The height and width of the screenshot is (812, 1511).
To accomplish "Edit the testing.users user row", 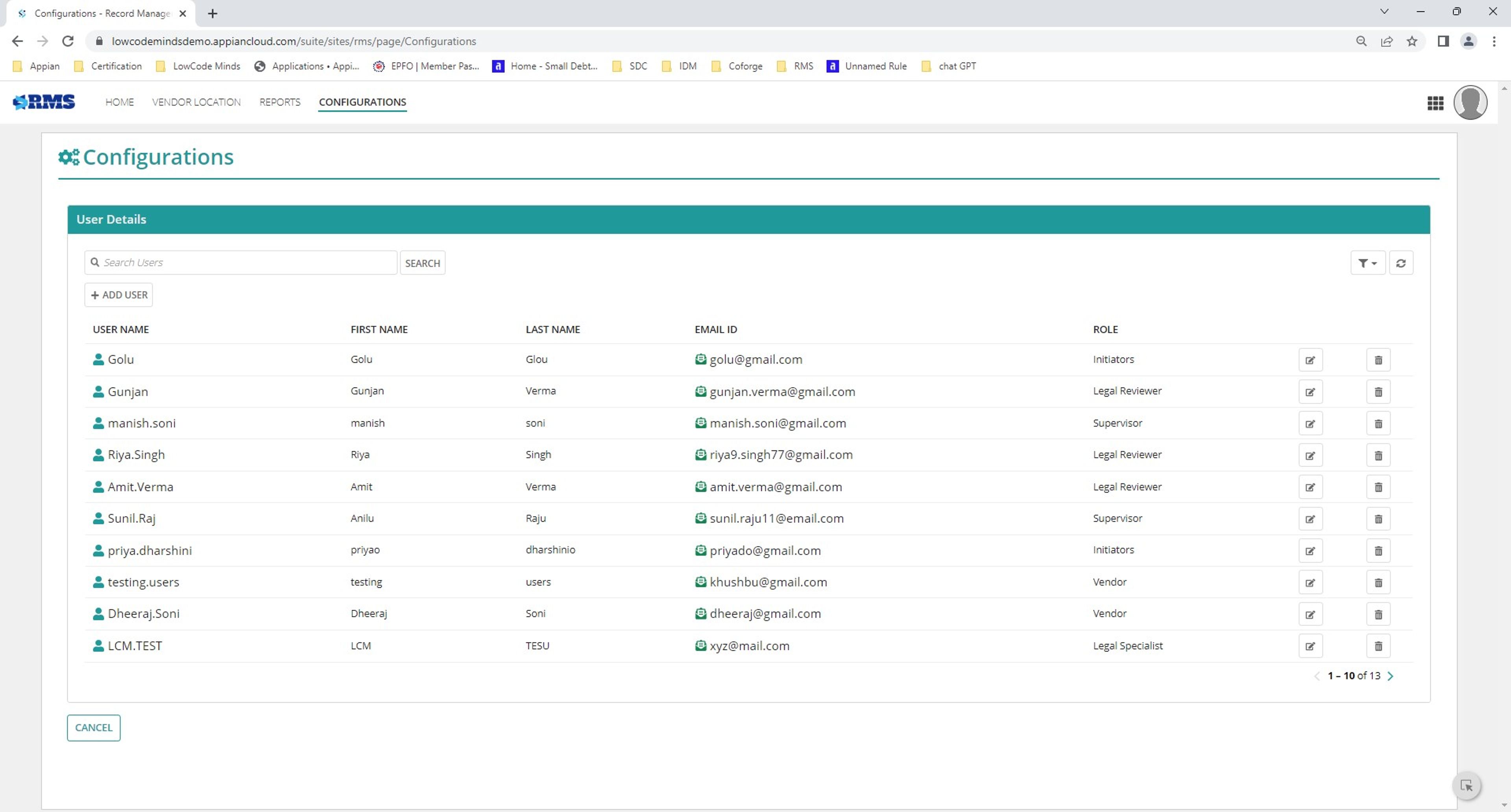I will (1310, 583).
